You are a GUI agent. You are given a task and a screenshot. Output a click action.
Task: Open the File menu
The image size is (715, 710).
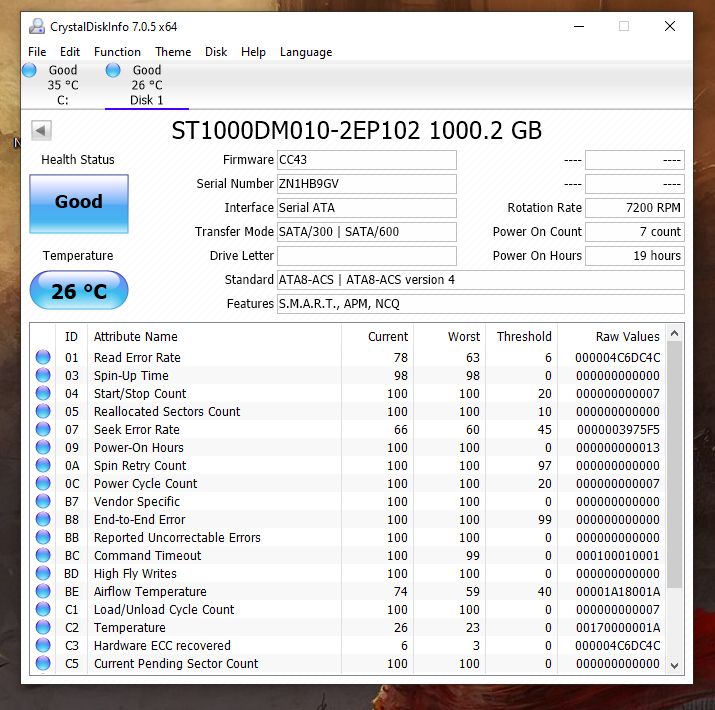[37, 52]
